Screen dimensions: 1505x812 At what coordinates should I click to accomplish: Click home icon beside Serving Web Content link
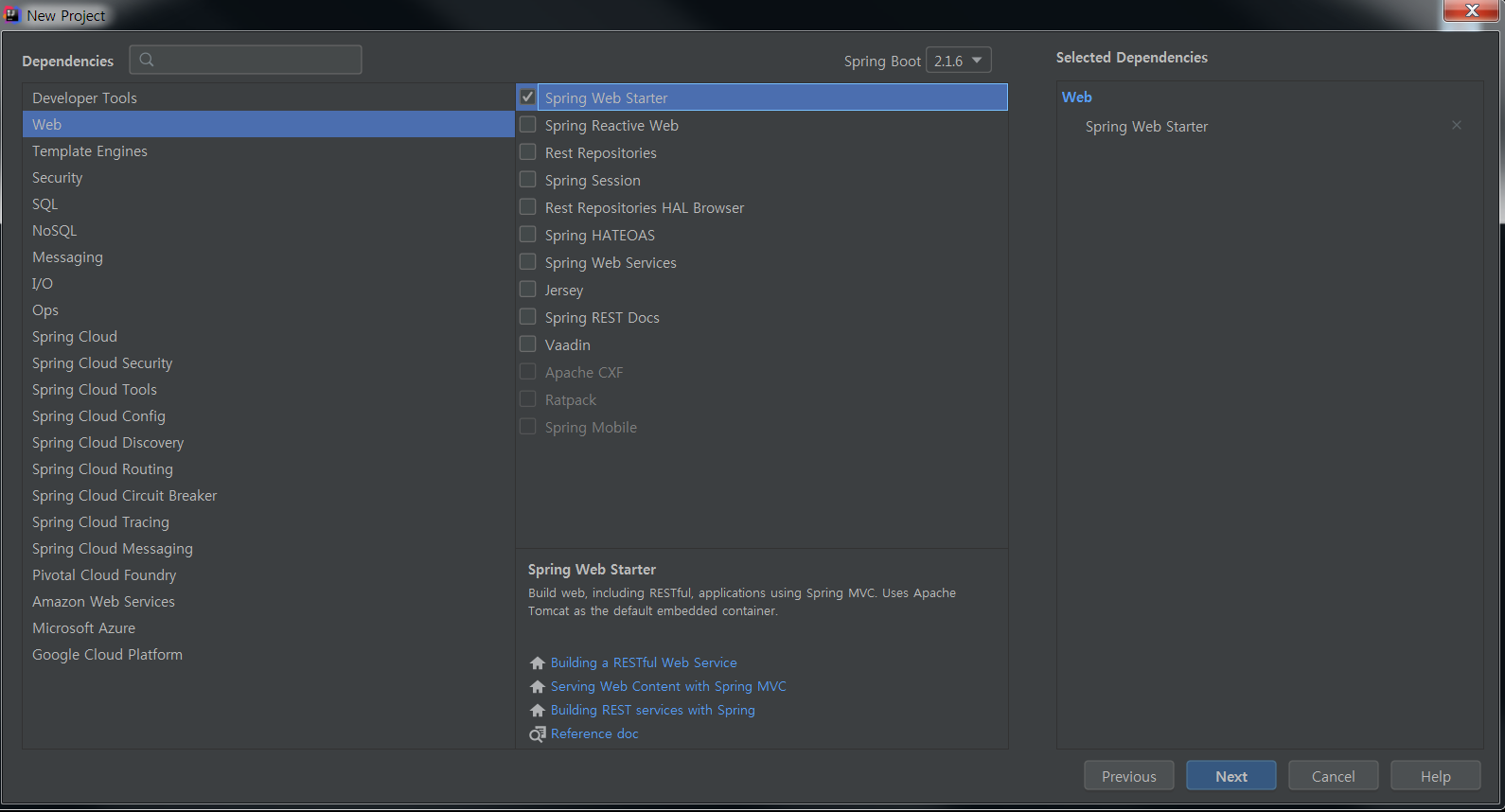coord(538,686)
